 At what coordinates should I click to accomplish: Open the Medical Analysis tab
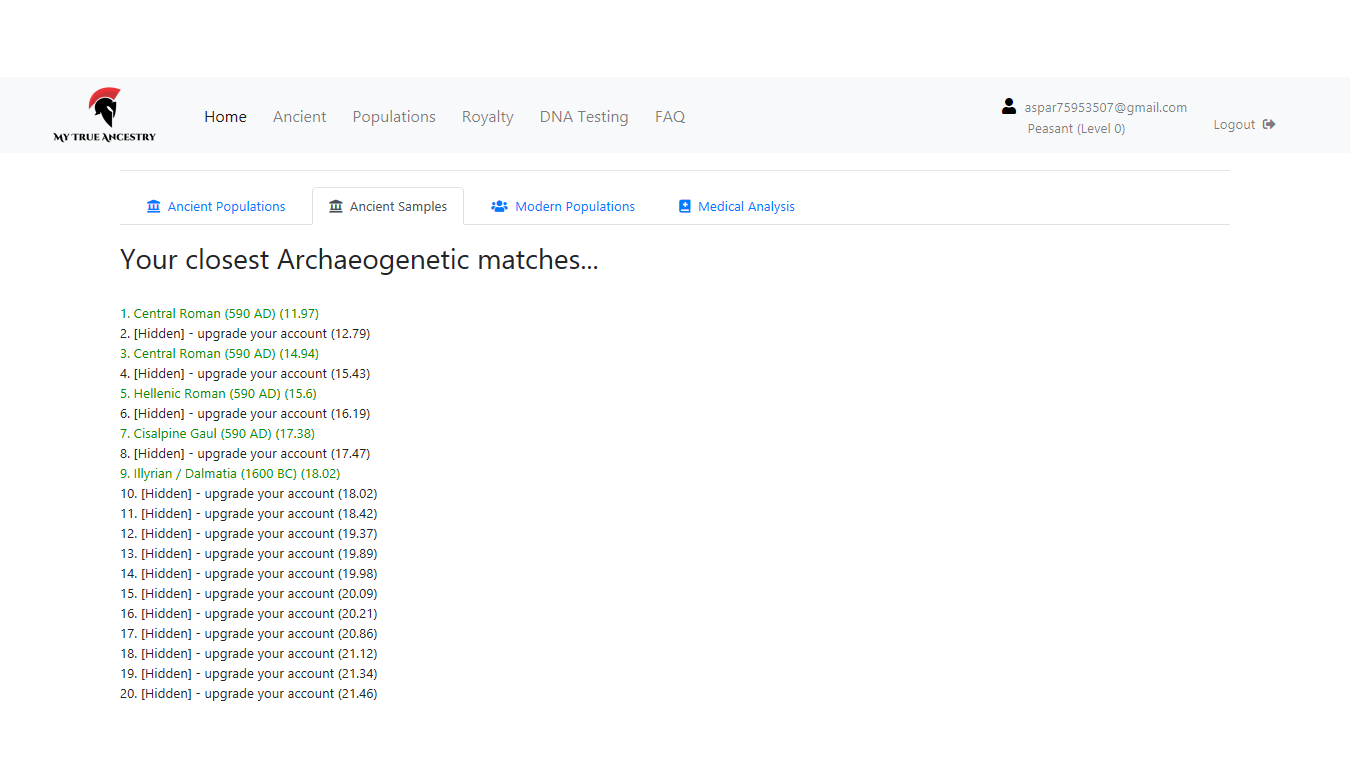[x=737, y=206]
